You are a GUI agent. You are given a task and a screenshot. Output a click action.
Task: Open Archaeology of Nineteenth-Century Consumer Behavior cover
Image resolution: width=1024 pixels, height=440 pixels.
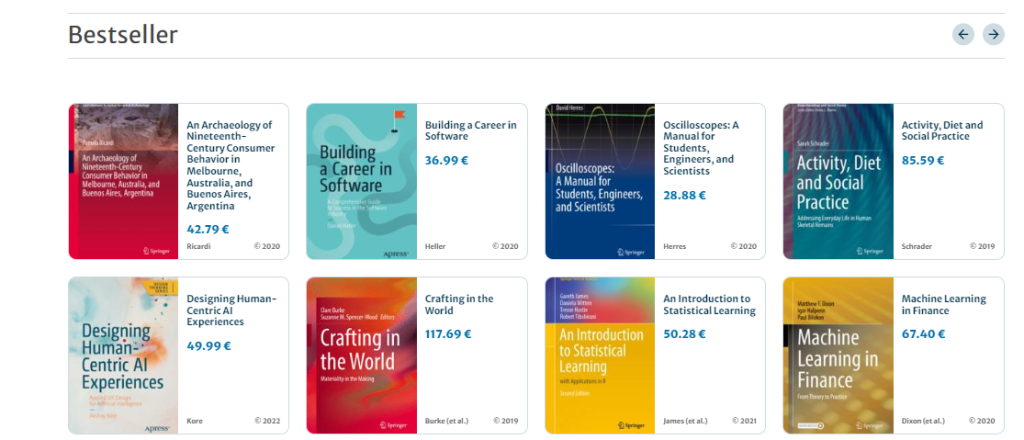[123, 181]
